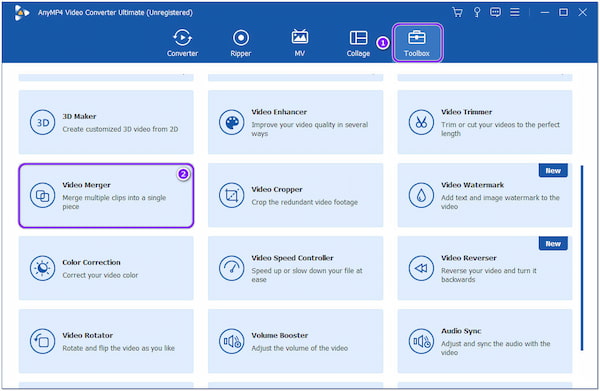Click the New badge on Video Watermark
This screenshot has width=600, height=391.
coord(553,171)
